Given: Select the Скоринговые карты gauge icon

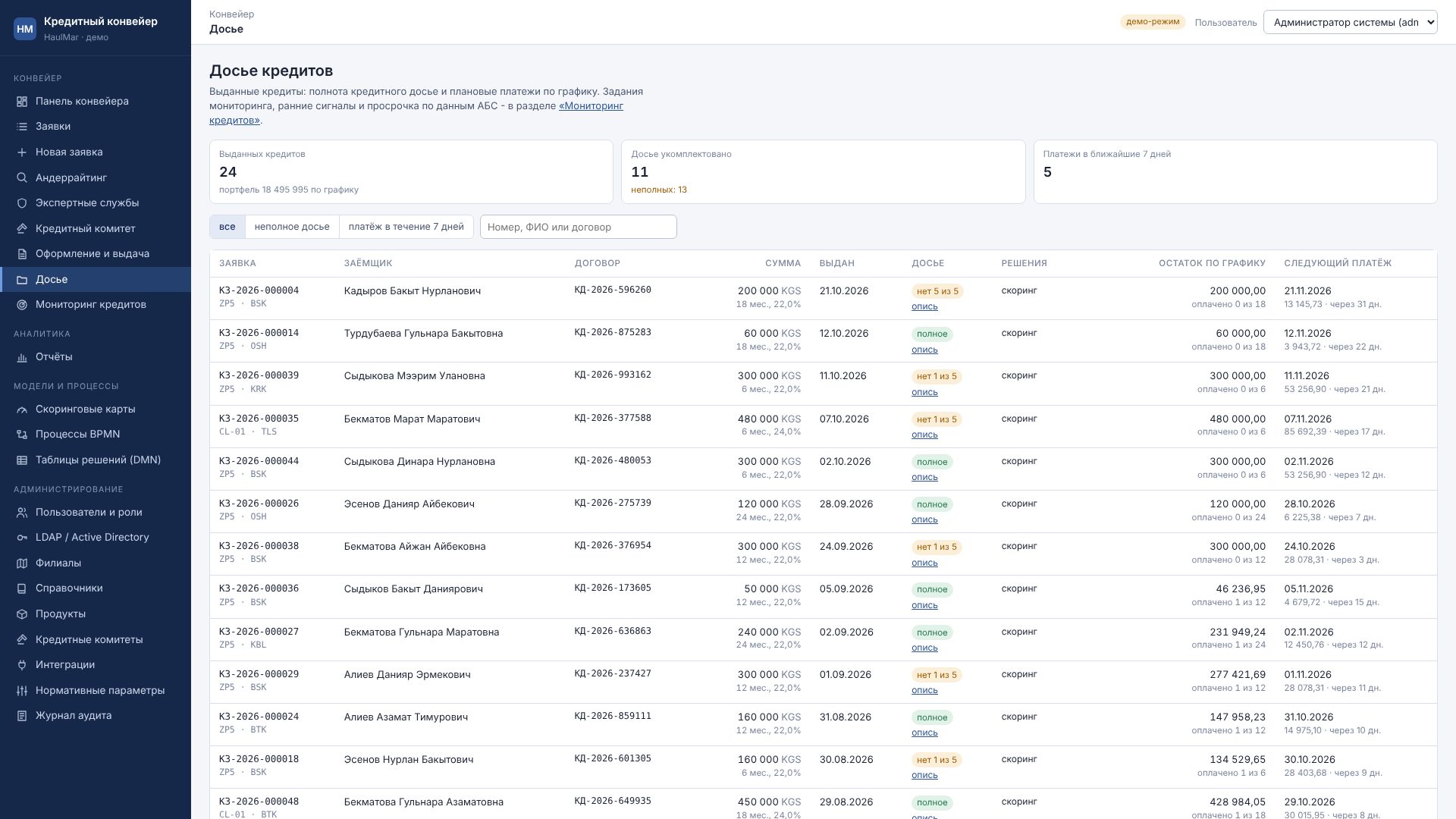Looking at the screenshot, I should click(22, 409).
